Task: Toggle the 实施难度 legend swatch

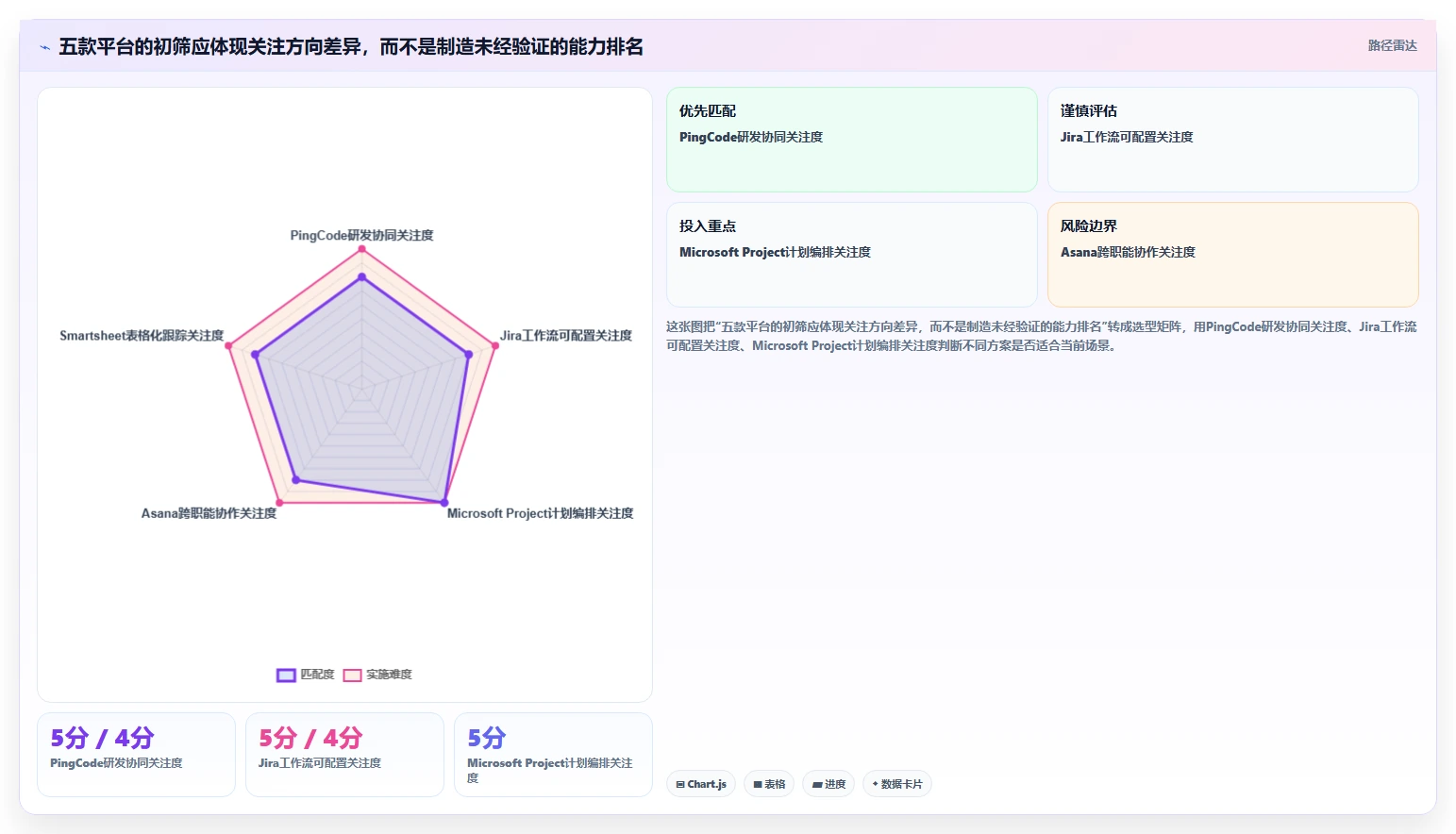Action: (x=352, y=675)
